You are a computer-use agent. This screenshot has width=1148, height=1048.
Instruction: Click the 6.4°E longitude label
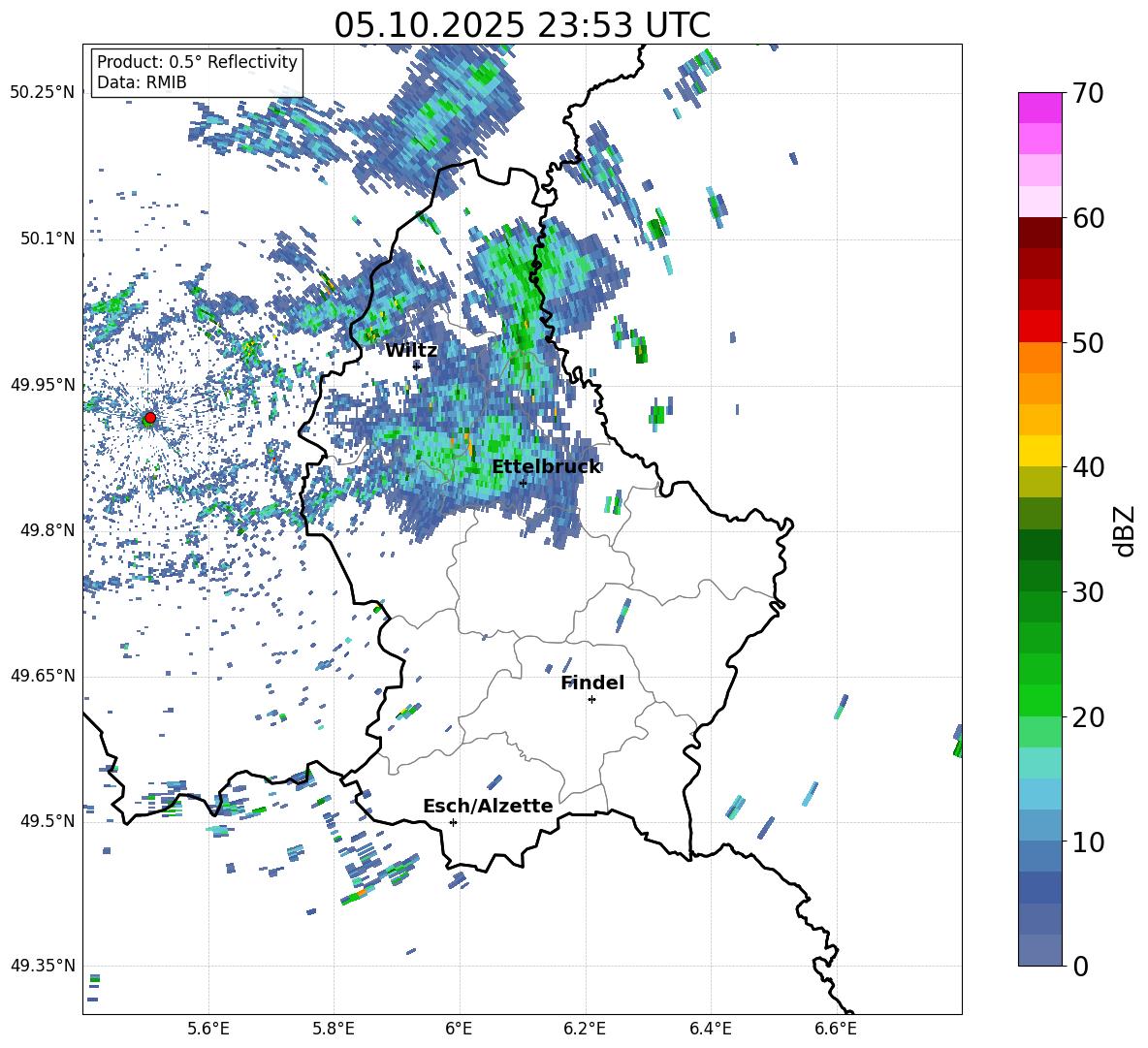[x=710, y=1029]
